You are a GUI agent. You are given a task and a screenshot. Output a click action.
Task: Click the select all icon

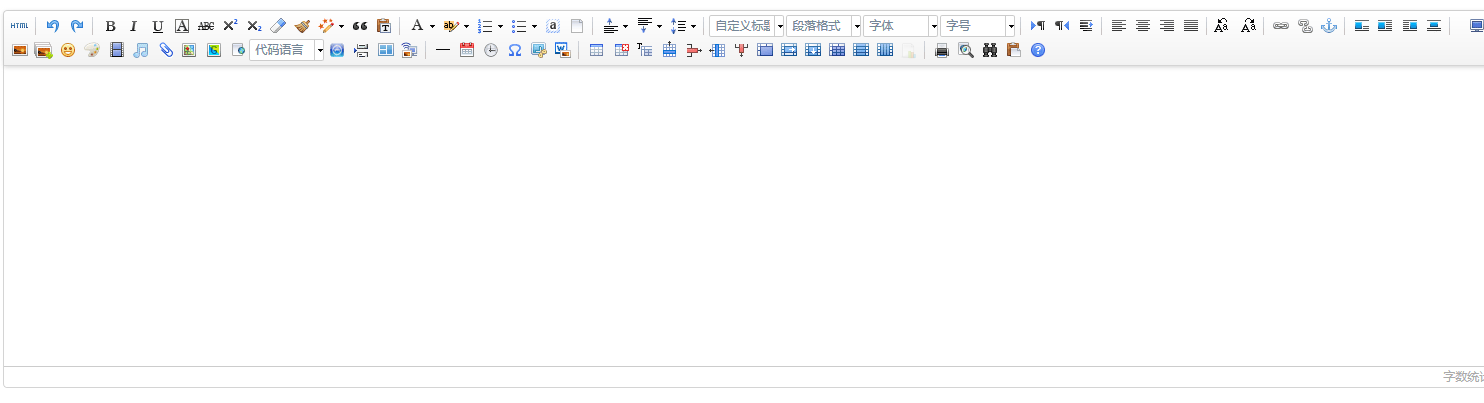(553, 26)
